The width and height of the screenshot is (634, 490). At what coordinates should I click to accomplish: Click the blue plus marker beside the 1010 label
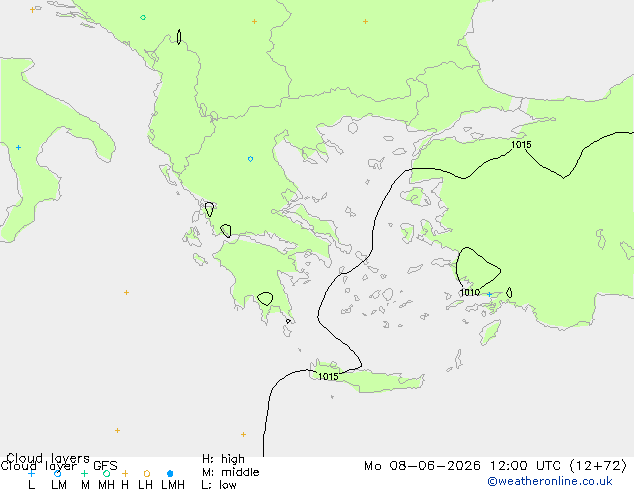(489, 294)
